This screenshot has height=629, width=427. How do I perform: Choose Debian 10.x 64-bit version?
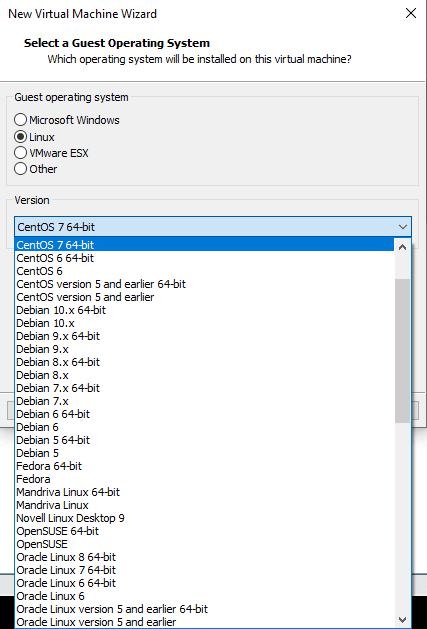(x=205, y=310)
